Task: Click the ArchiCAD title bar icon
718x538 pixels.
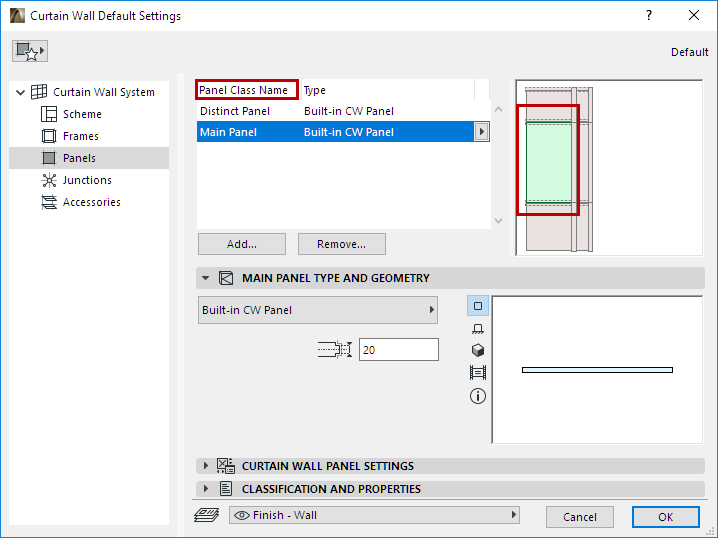Action: tap(17, 16)
